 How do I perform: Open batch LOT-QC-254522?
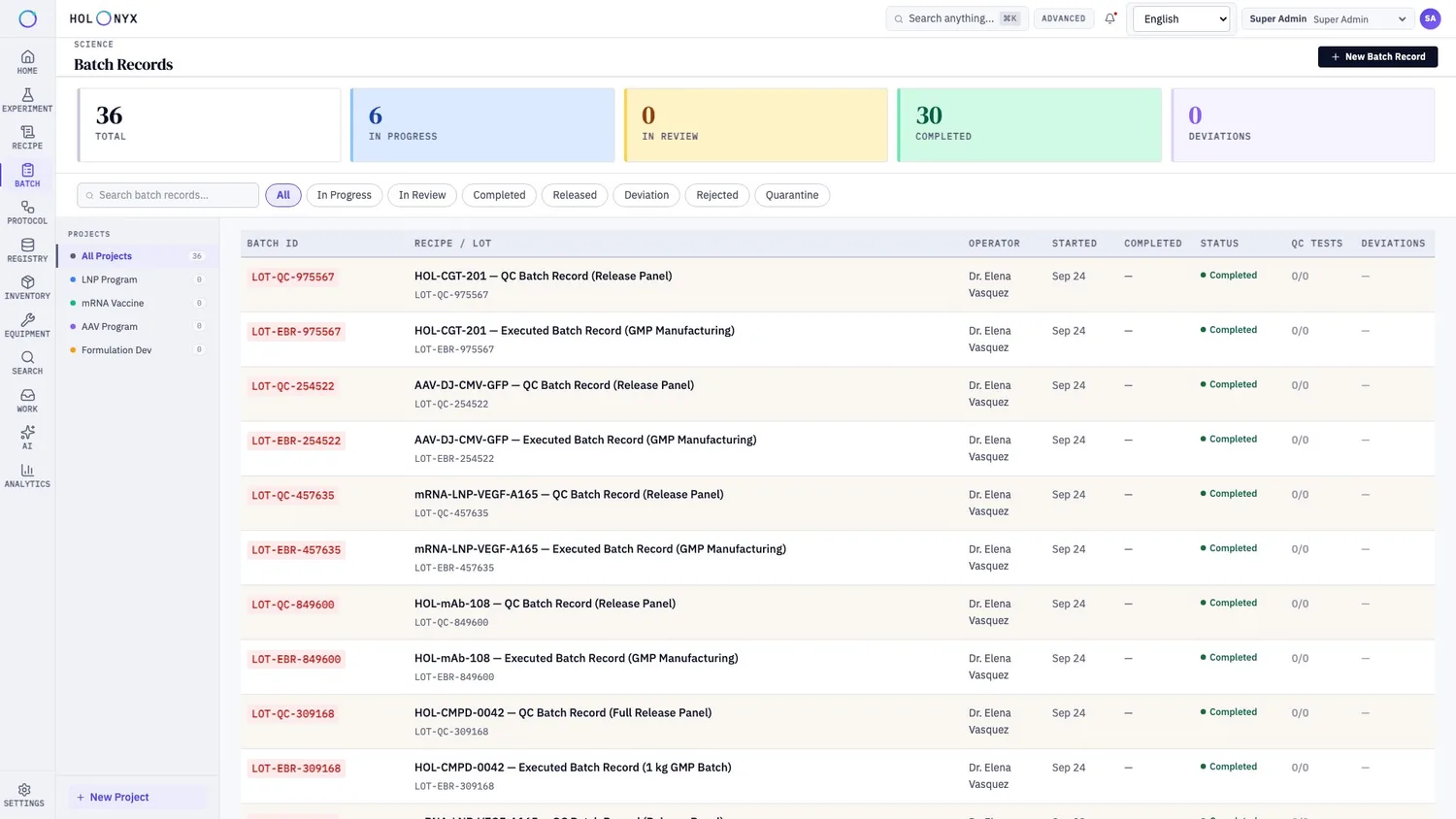click(293, 386)
